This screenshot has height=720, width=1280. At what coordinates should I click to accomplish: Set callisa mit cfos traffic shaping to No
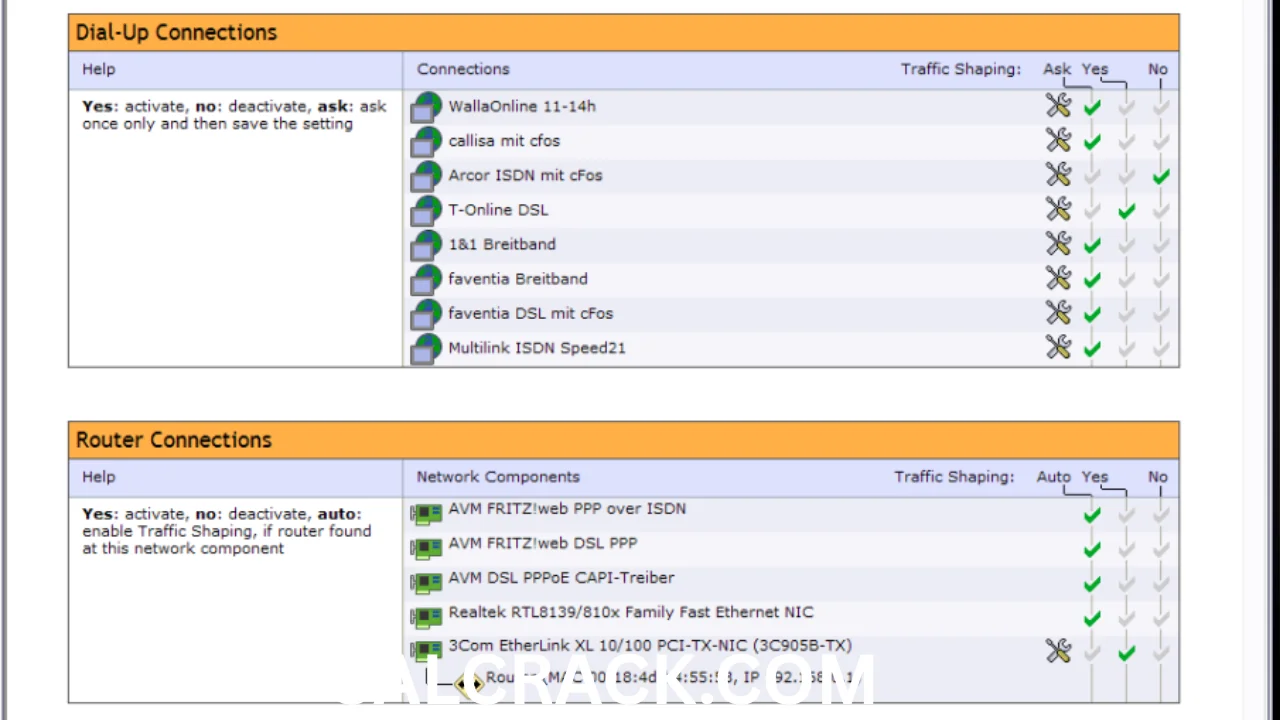click(1160, 142)
